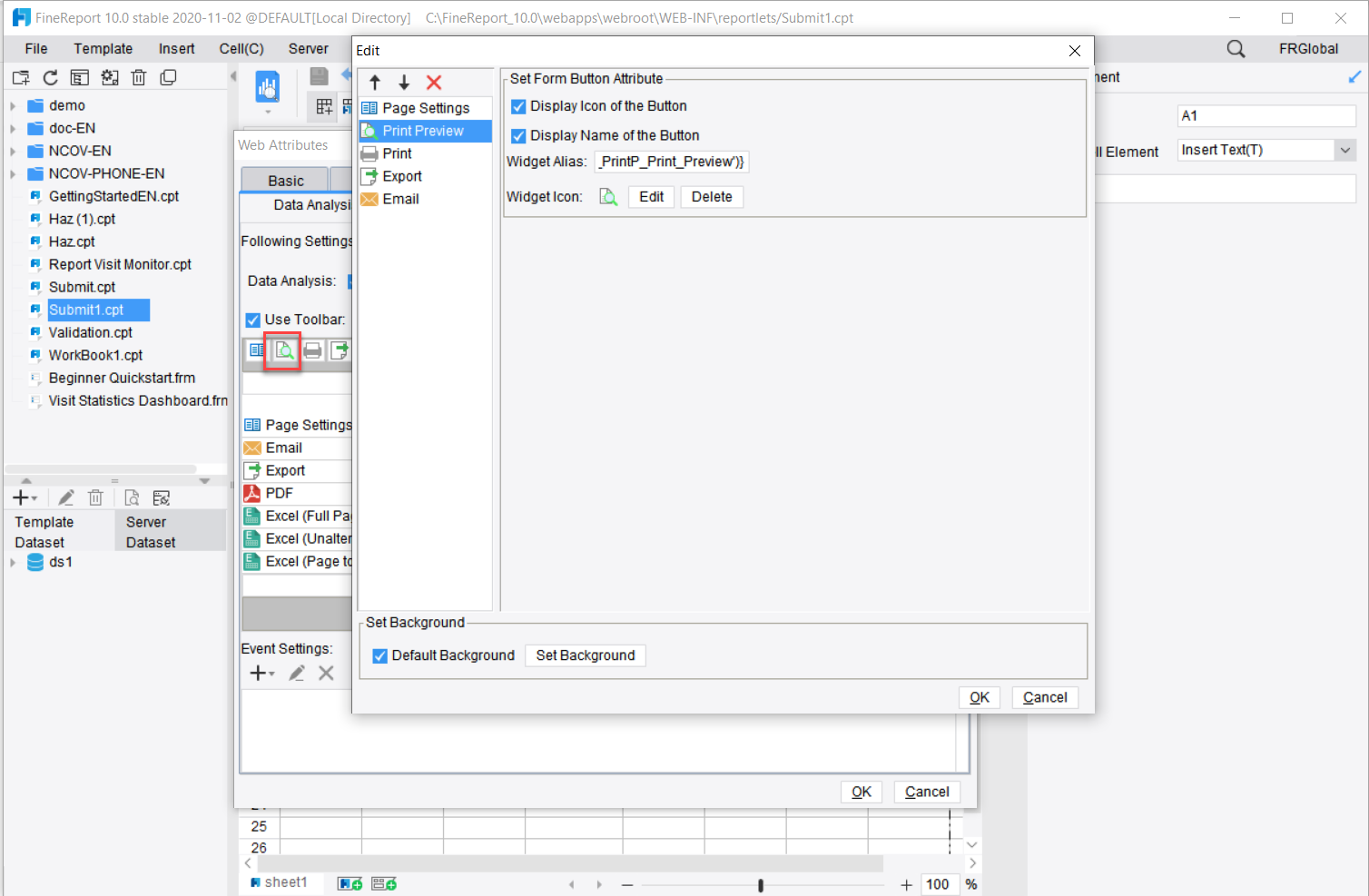Toggle Default Background checkbox
This screenshot has width=1369, height=896.
380,655
